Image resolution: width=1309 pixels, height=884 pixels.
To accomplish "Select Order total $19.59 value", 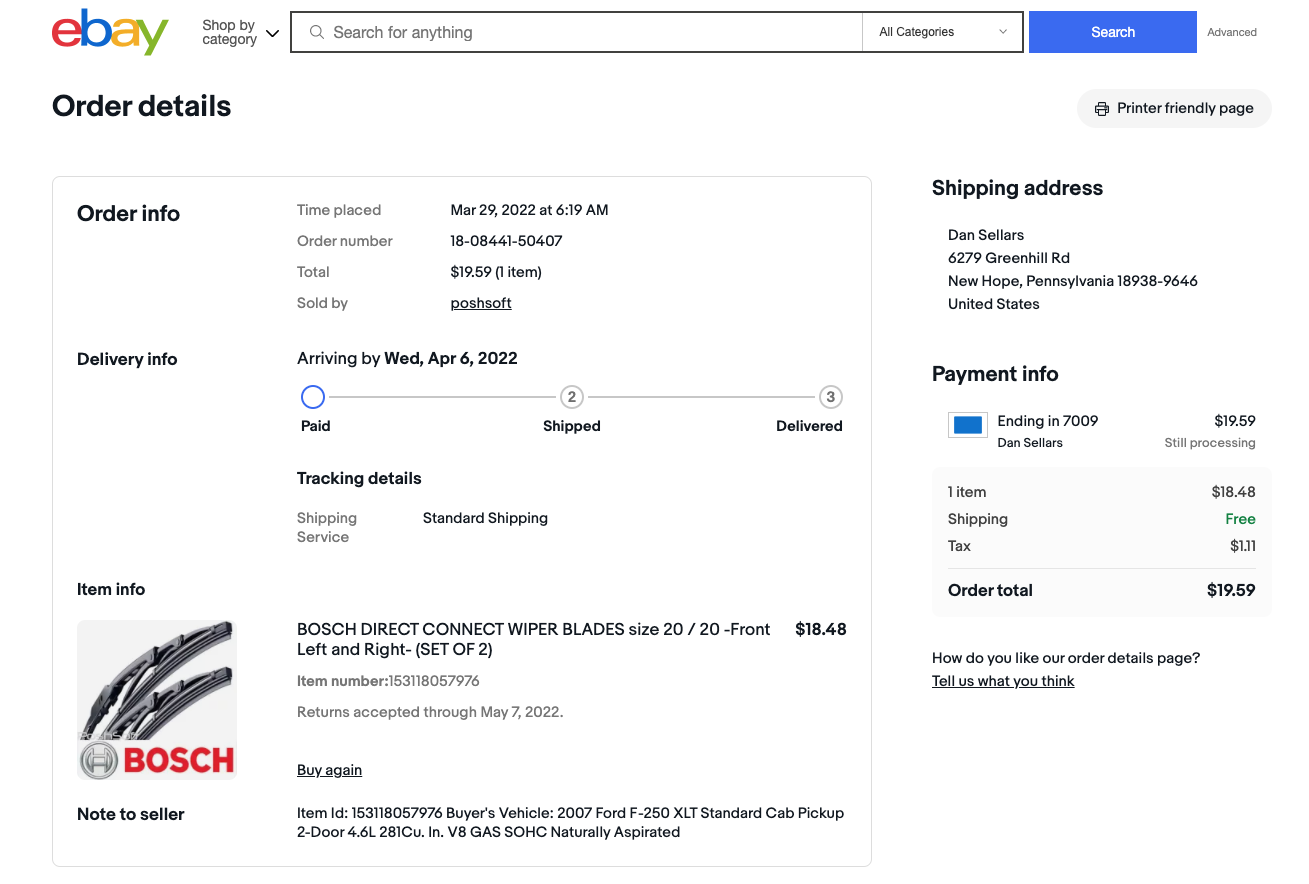I will tap(1231, 590).
